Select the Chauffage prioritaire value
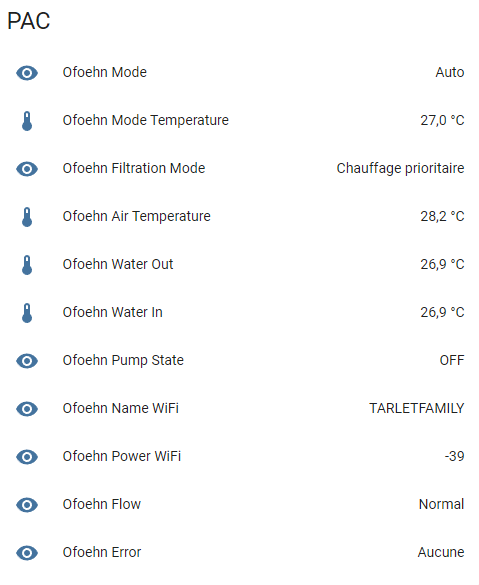 (400, 169)
